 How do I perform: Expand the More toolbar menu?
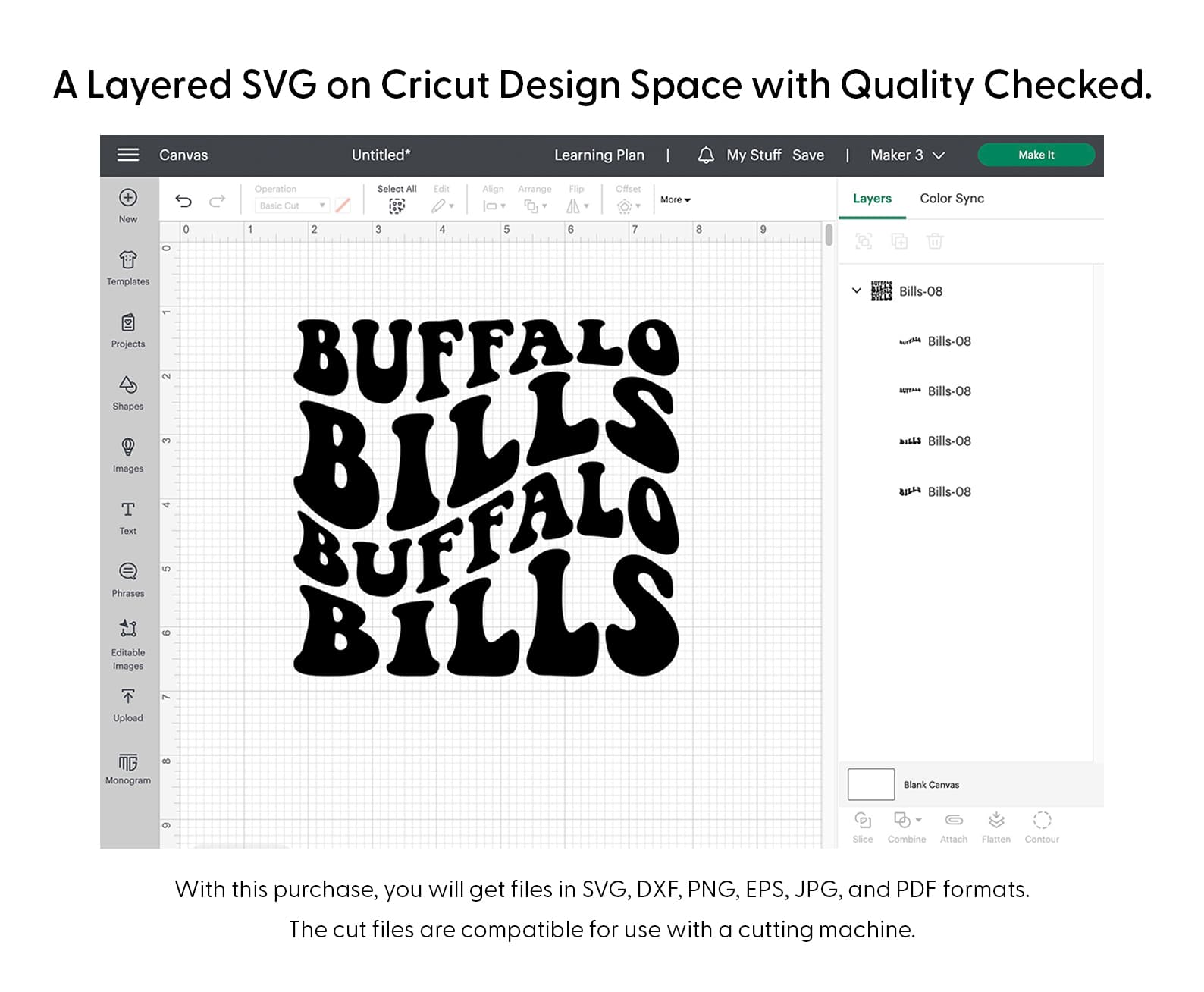(x=676, y=199)
